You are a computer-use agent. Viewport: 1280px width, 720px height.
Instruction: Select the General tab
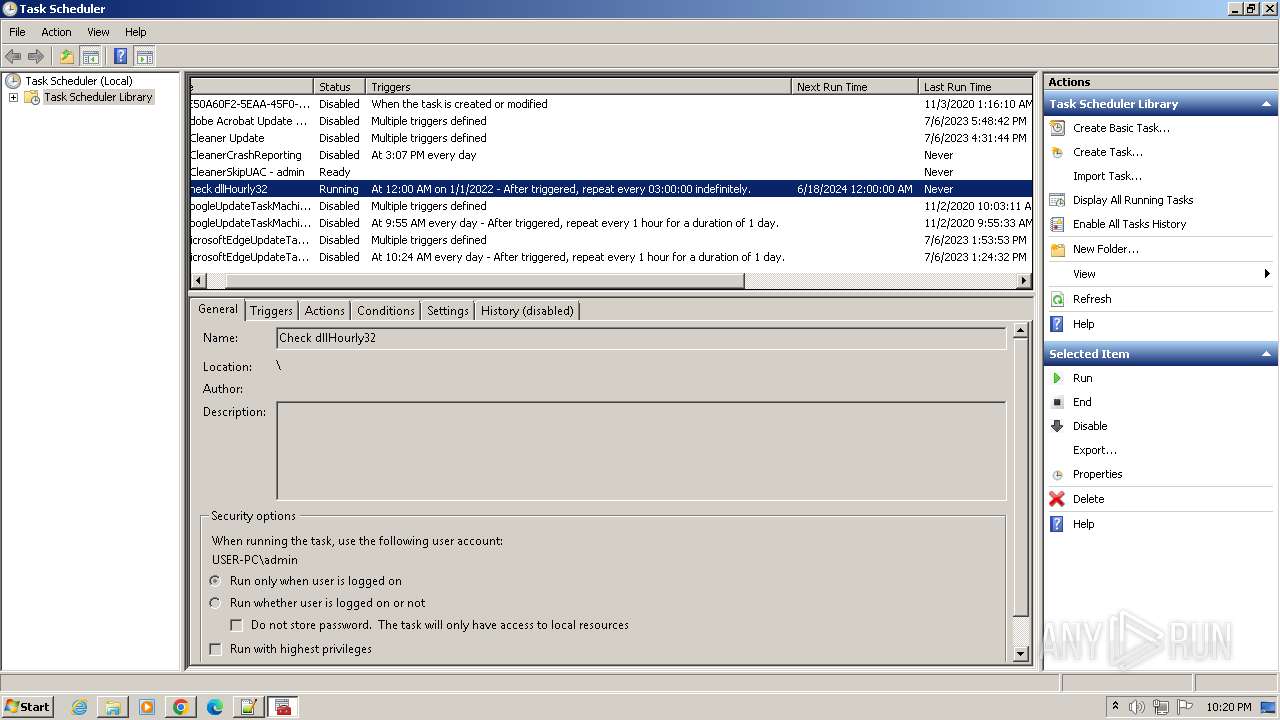tap(217, 309)
